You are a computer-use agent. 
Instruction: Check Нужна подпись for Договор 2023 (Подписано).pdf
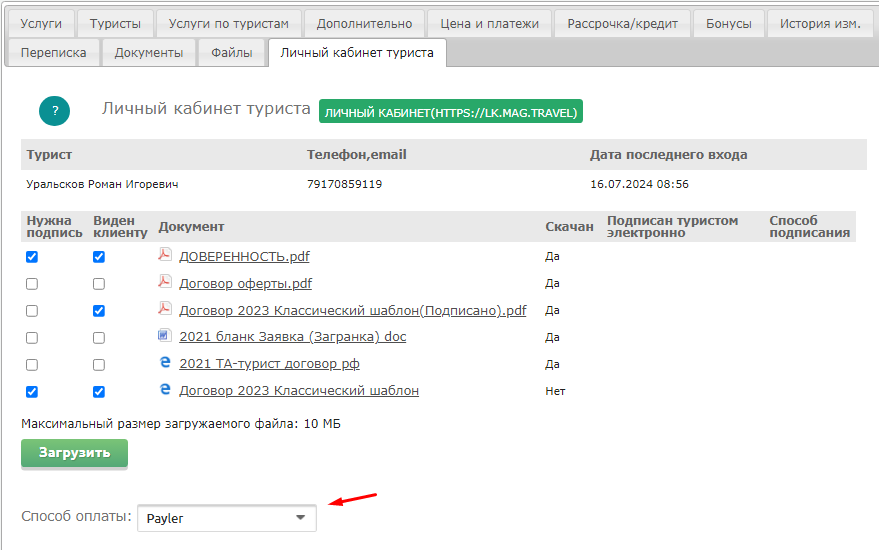pos(32,311)
